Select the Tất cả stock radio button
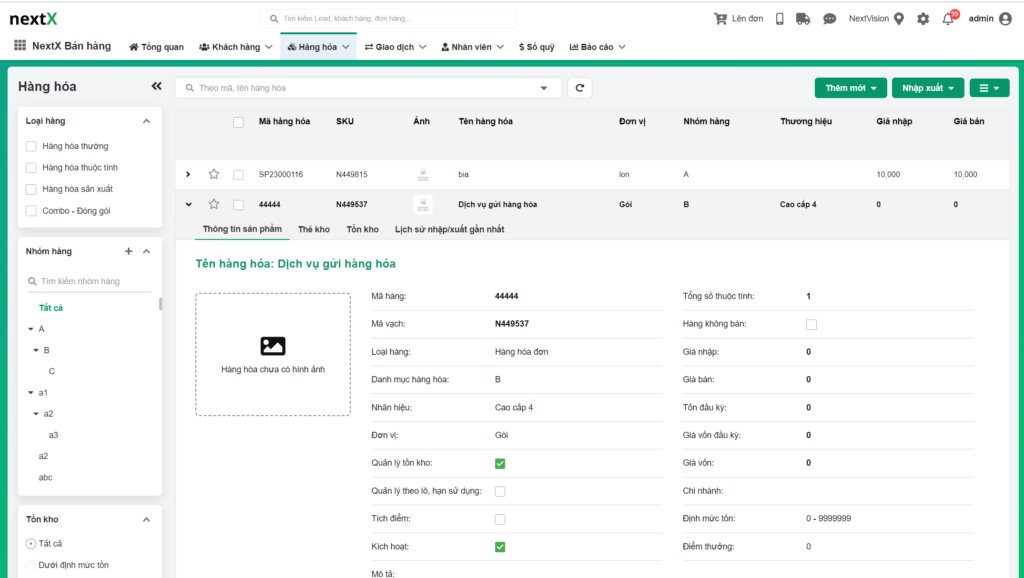This screenshot has width=1024, height=578. point(31,544)
